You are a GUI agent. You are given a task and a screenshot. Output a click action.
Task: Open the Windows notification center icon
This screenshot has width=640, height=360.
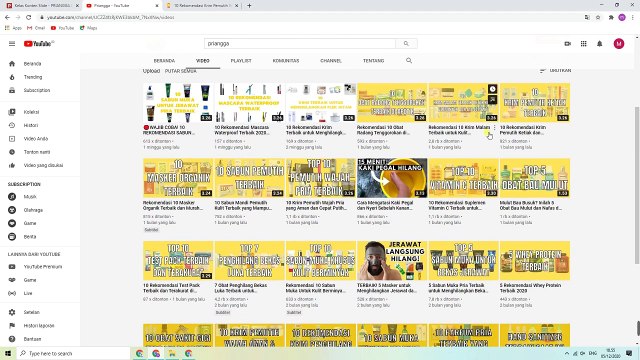(x=629, y=353)
